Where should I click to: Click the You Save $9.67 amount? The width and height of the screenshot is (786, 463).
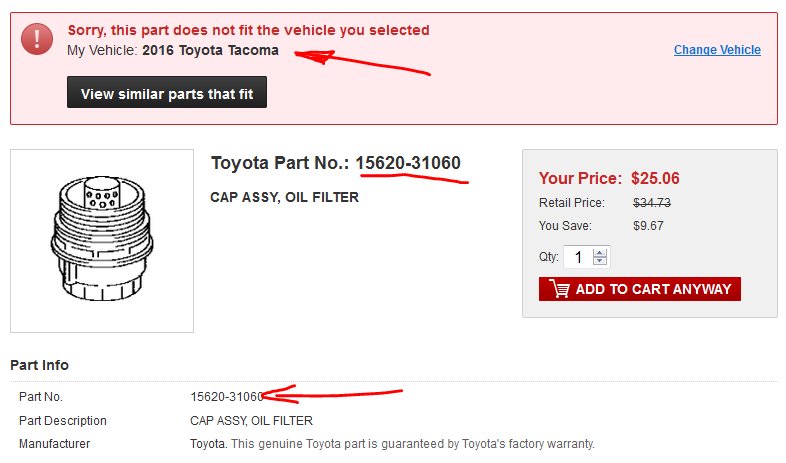click(x=648, y=226)
